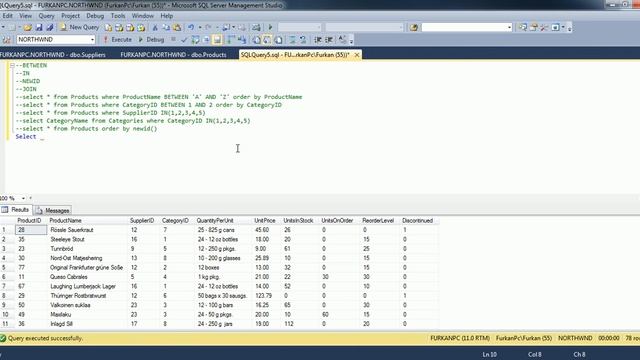This screenshot has height=360, width=640.
Task: Display the estimated execution plan
Action: (195, 40)
